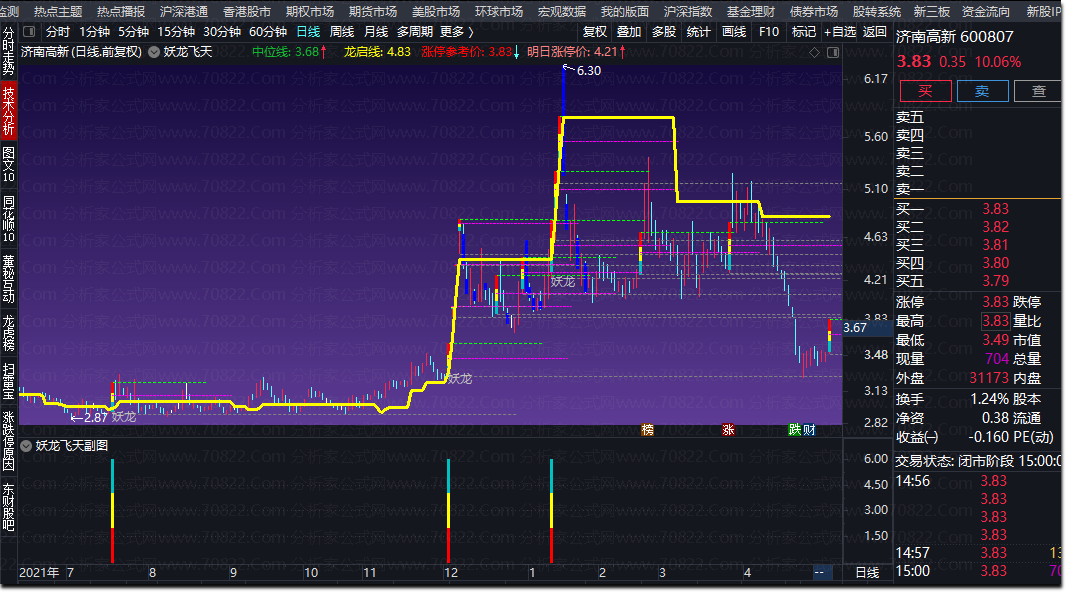Screen dimensions: 1067x592
Task: Open the 统计 statistics tool
Action: click(x=698, y=32)
